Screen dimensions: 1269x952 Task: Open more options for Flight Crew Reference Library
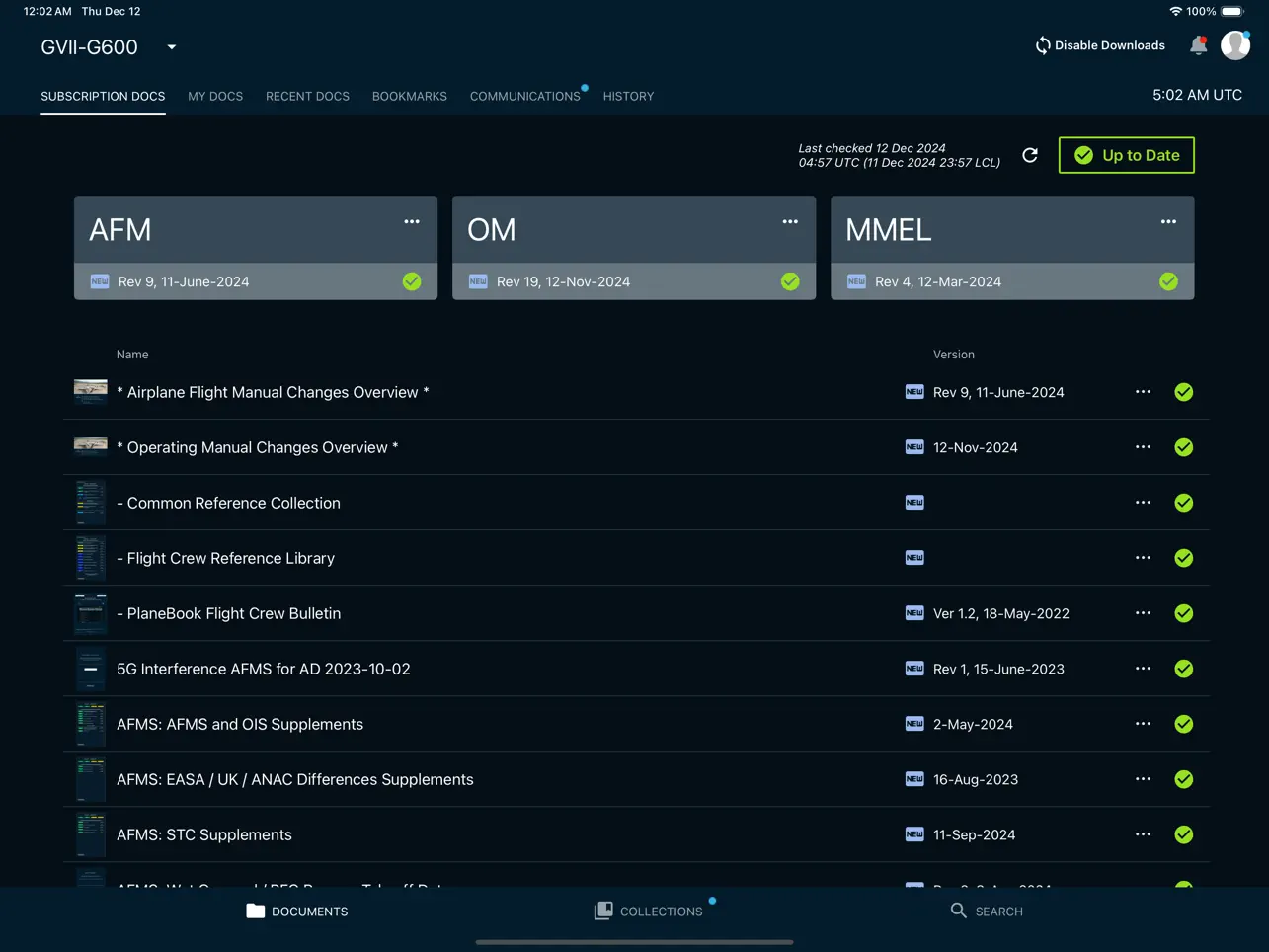click(x=1143, y=558)
